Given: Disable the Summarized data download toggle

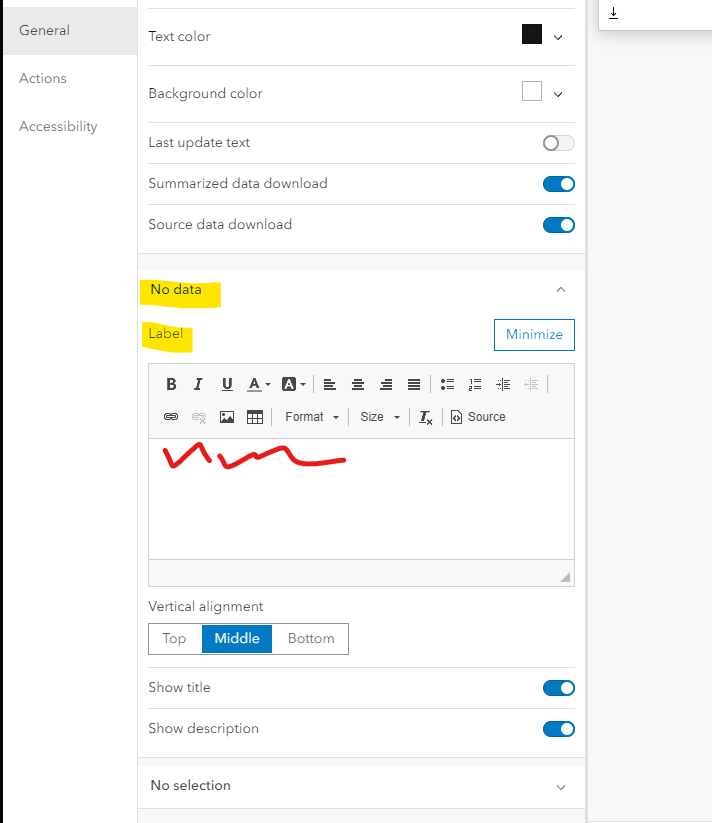Looking at the screenshot, I should [x=558, y=184].
